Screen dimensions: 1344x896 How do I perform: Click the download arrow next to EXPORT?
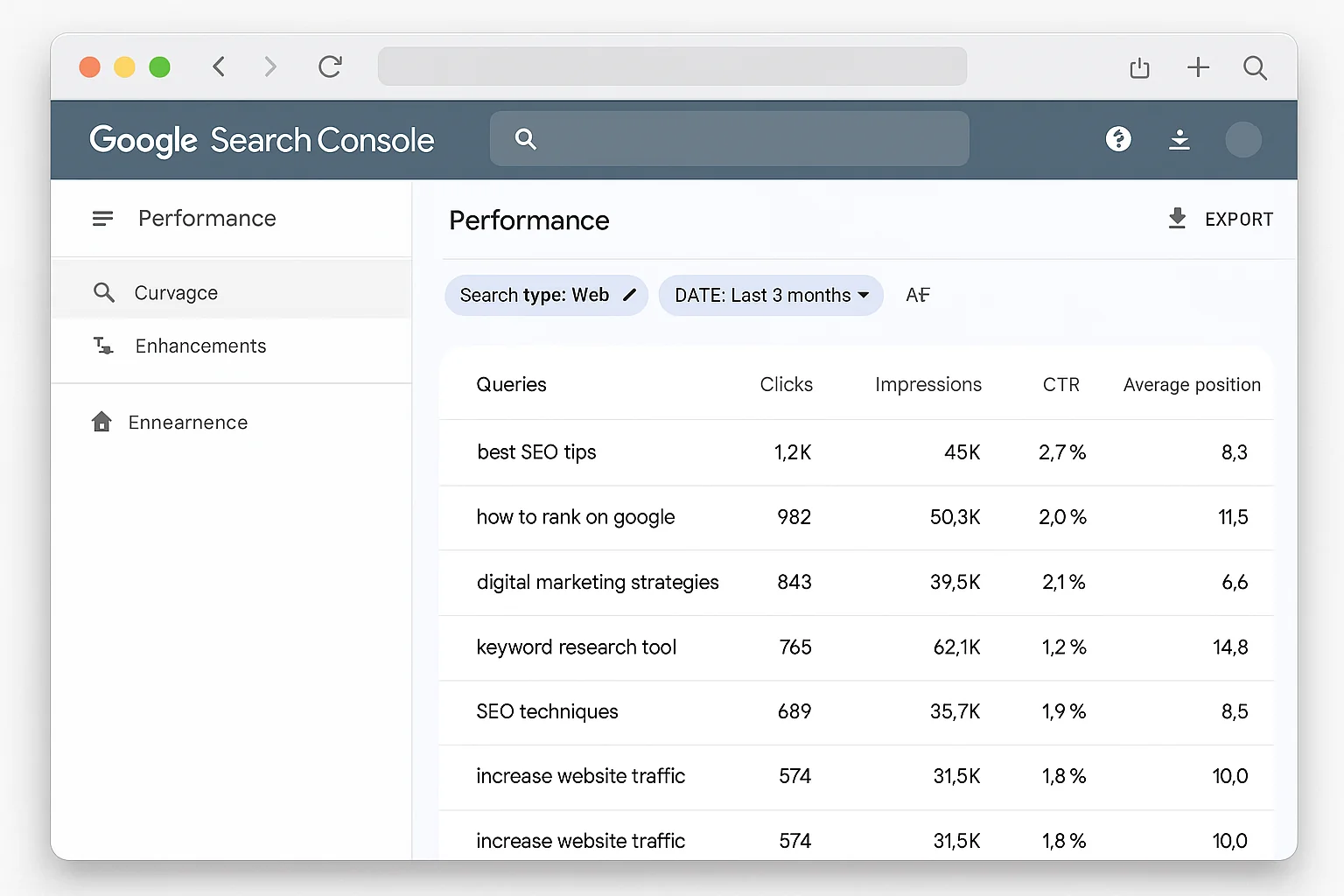(x=1177, y=219)
